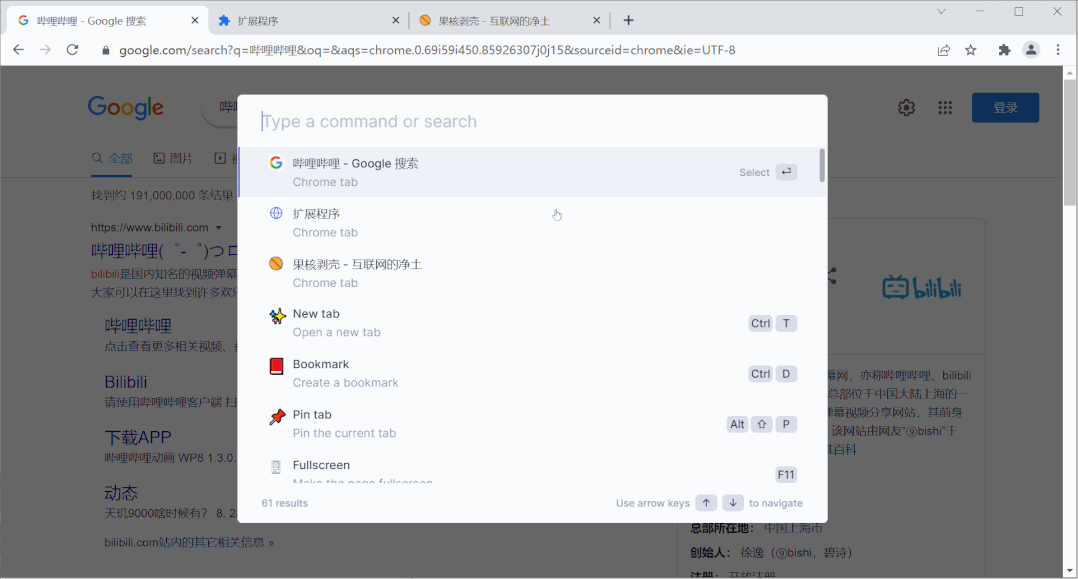This screenshot has width=1078, height=579.
Task: Open the Chrome three-dot menu
Action: click(1058, 50)
